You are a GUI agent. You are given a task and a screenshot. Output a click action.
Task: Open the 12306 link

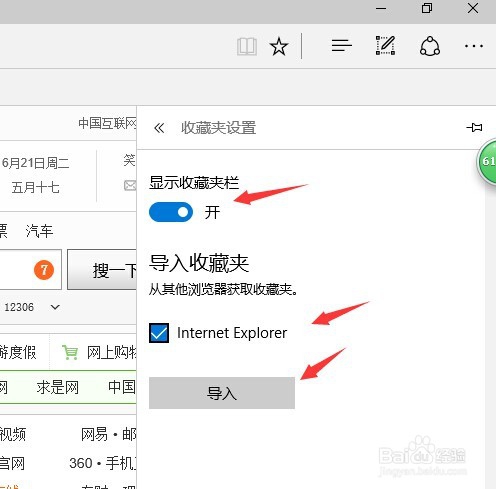(19, 307)
